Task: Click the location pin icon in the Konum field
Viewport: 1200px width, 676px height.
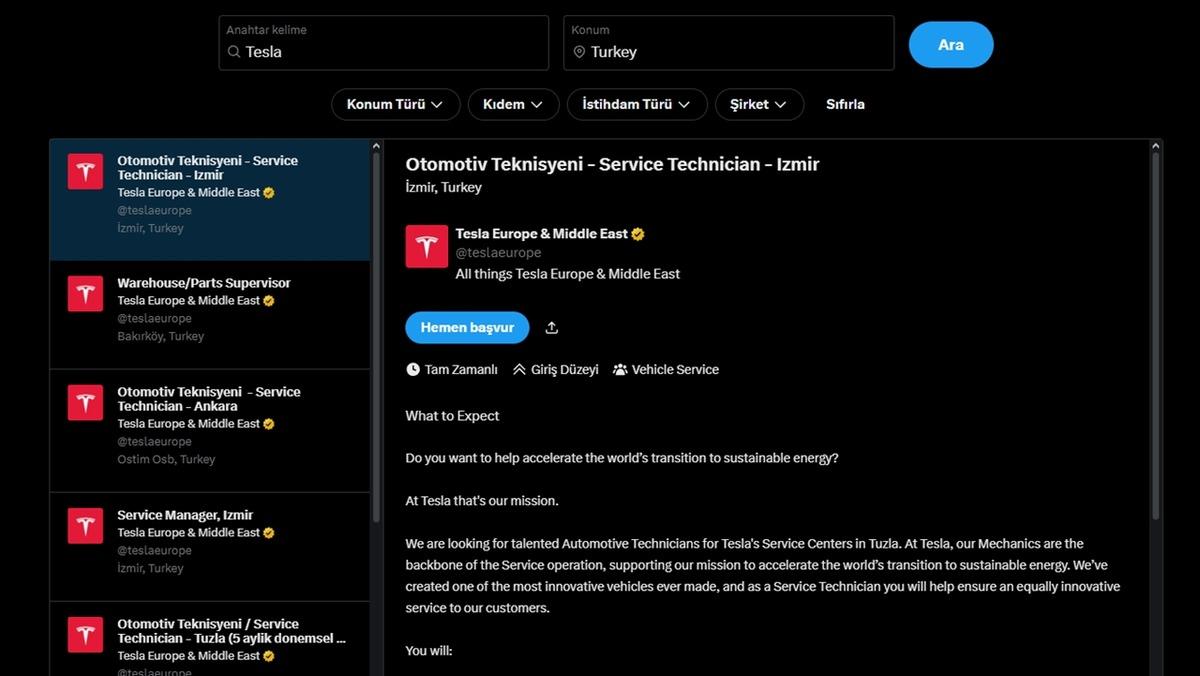Action: pyautogui.click(x=580, y=51)
